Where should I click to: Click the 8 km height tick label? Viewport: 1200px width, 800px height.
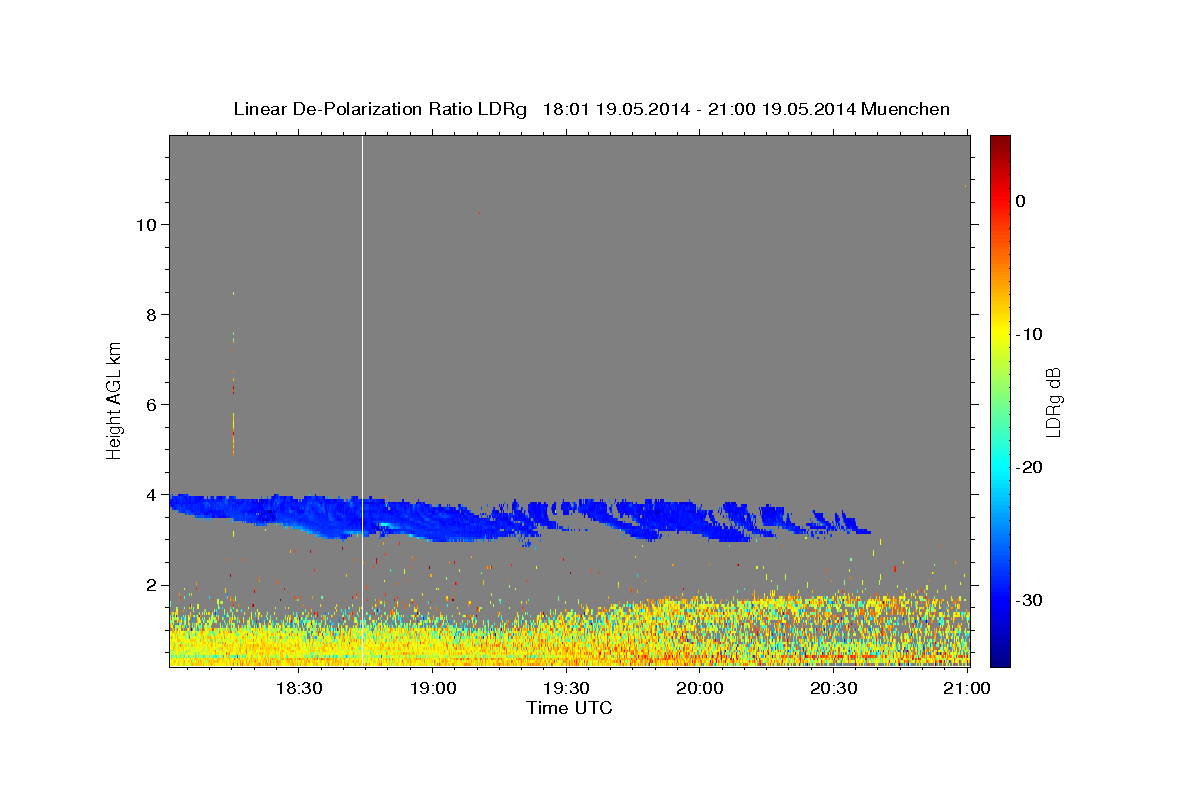click(151, 314)
